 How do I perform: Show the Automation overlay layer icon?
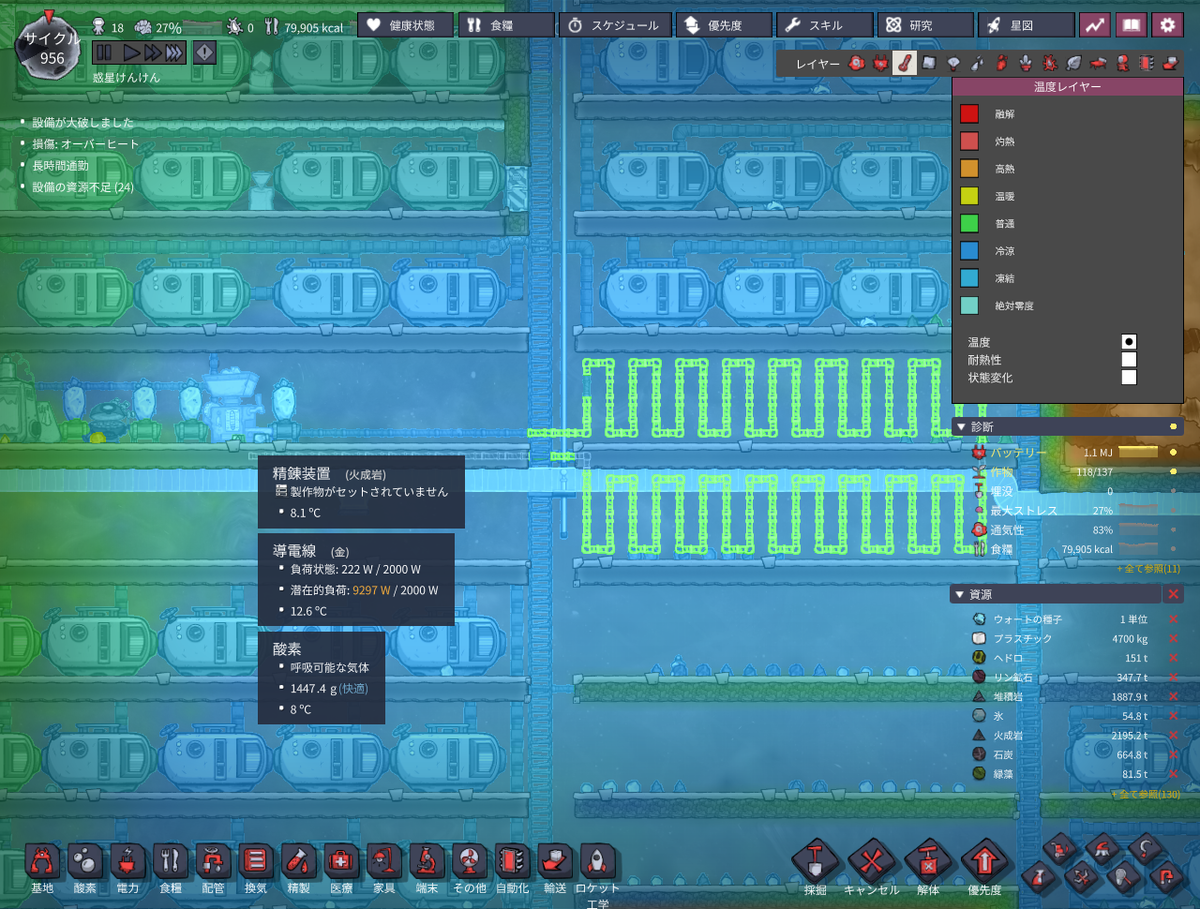pyautogui.click(x=1146, y=64)
